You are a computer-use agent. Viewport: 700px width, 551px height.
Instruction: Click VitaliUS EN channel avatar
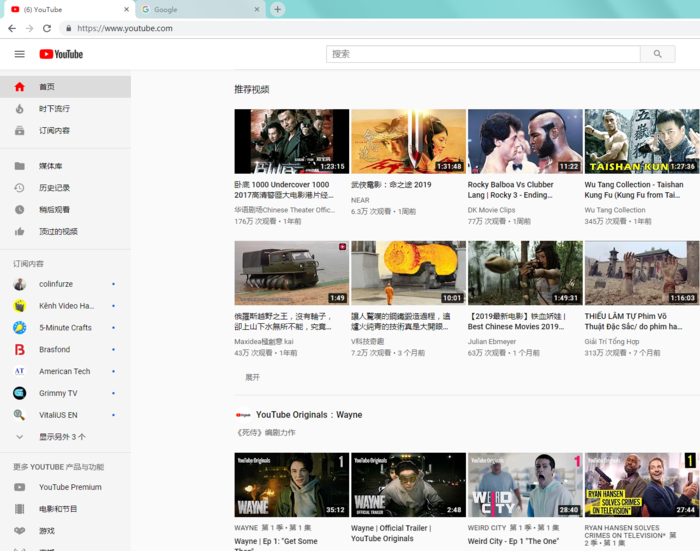(x=20, y=415)
